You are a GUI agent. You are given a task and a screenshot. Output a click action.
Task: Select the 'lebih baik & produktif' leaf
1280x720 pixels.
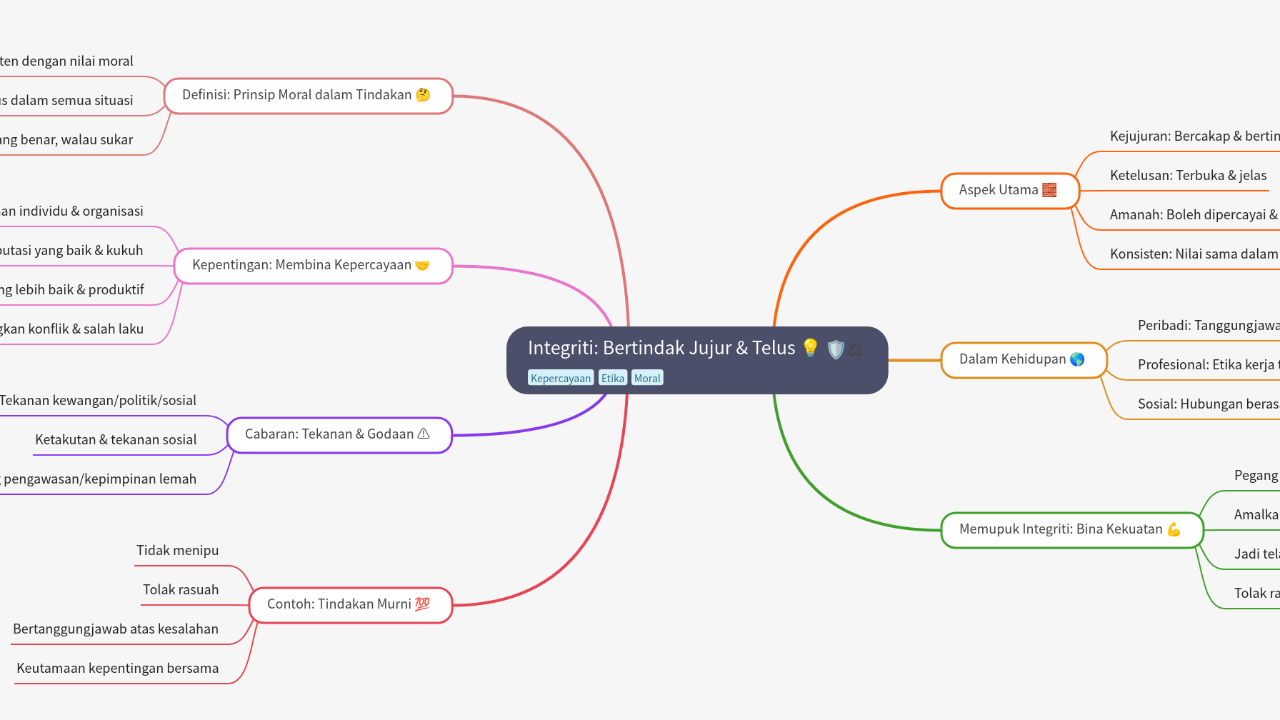click(x=72, y=290)
